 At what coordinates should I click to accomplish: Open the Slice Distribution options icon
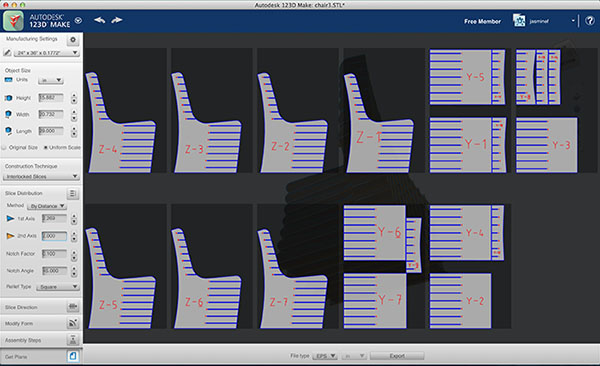click(x=73, y=194)
